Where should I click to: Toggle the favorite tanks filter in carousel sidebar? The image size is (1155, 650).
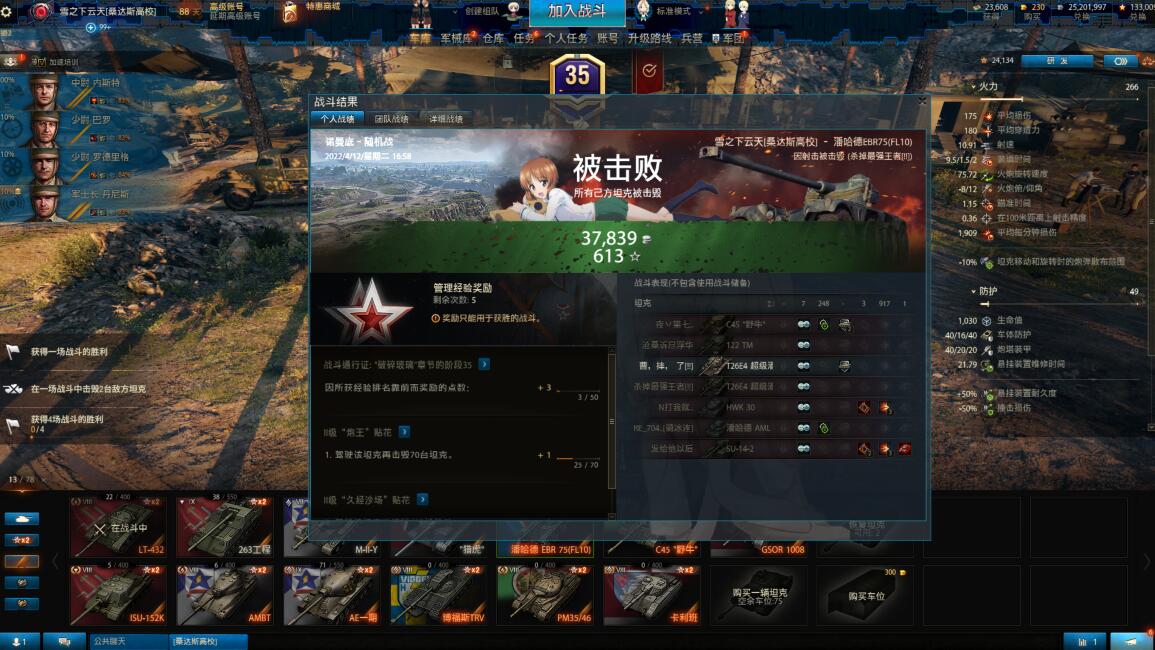22,562
